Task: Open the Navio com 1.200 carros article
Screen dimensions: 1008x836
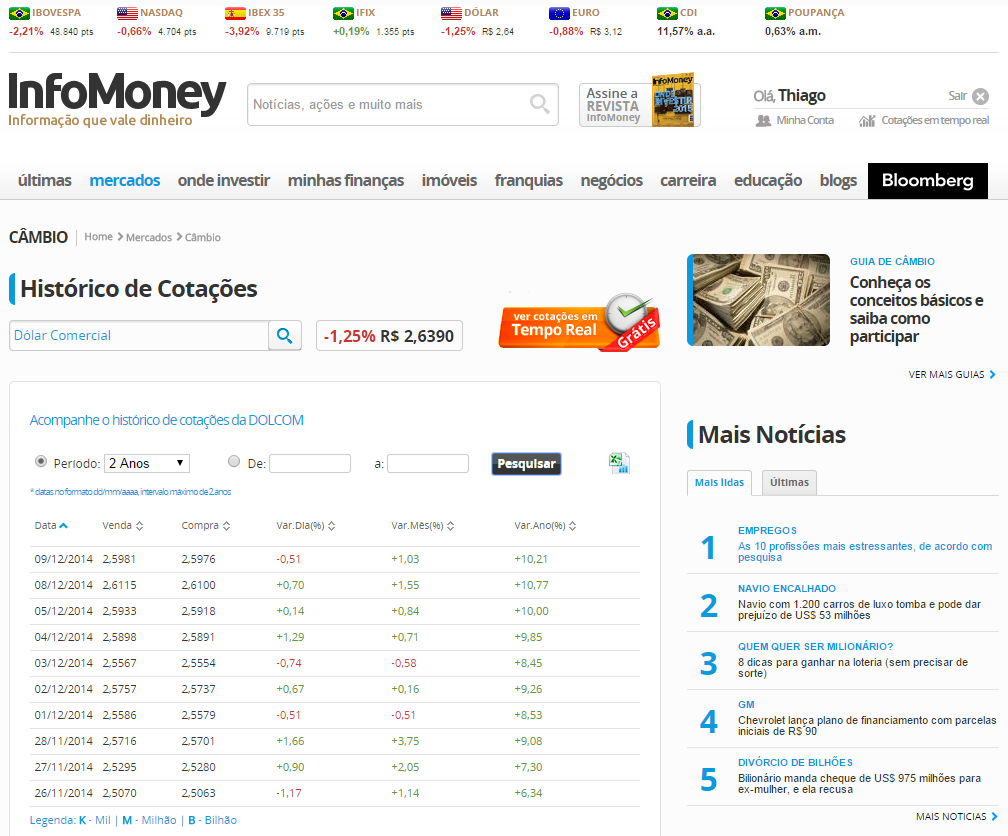Action: (860, 610)
